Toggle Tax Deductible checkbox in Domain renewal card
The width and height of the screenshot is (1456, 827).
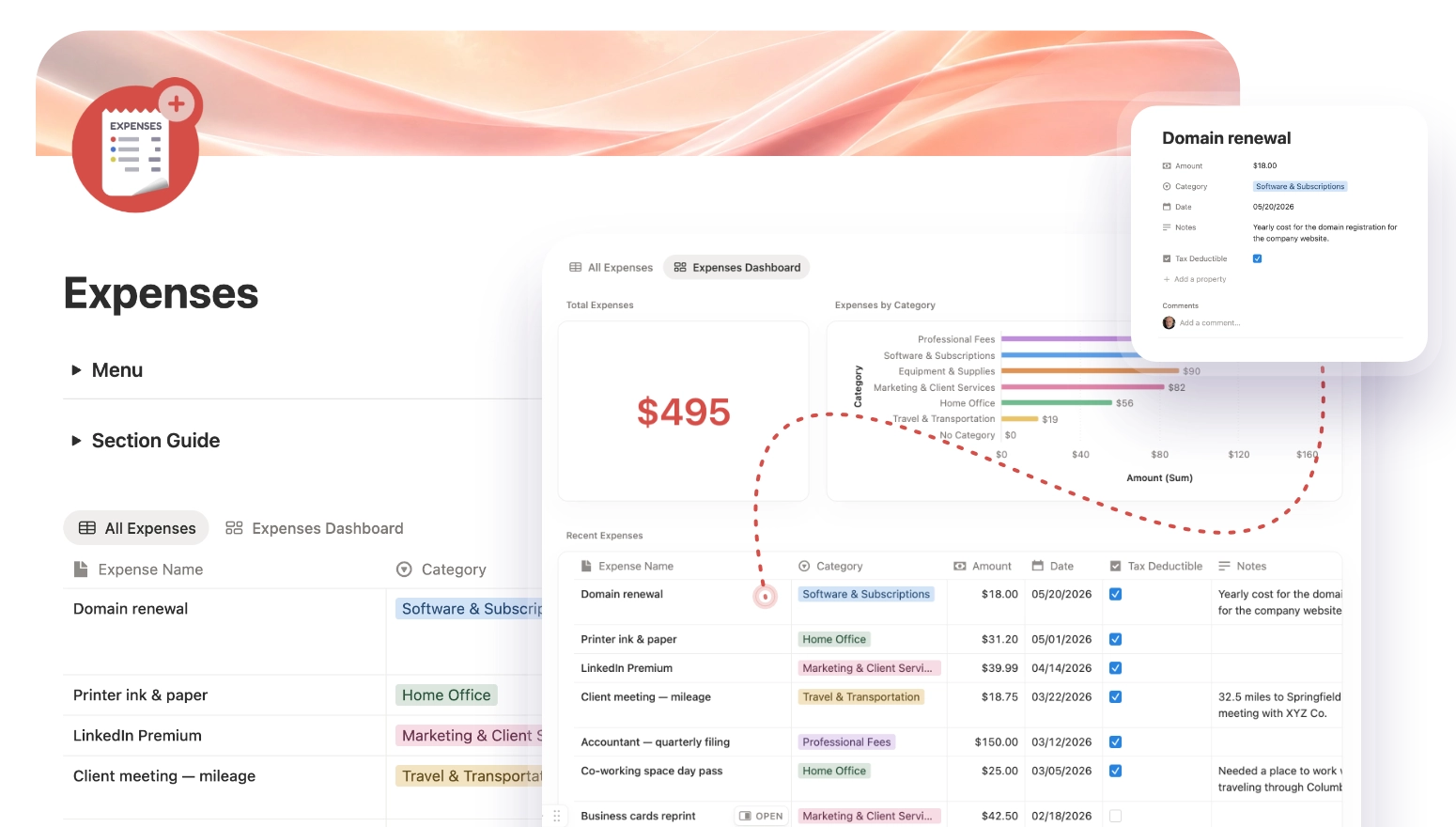[x=1257, y=258]
